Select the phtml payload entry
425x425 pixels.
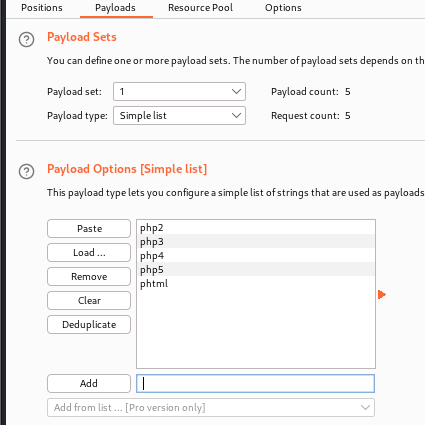[x=256, y=284]
